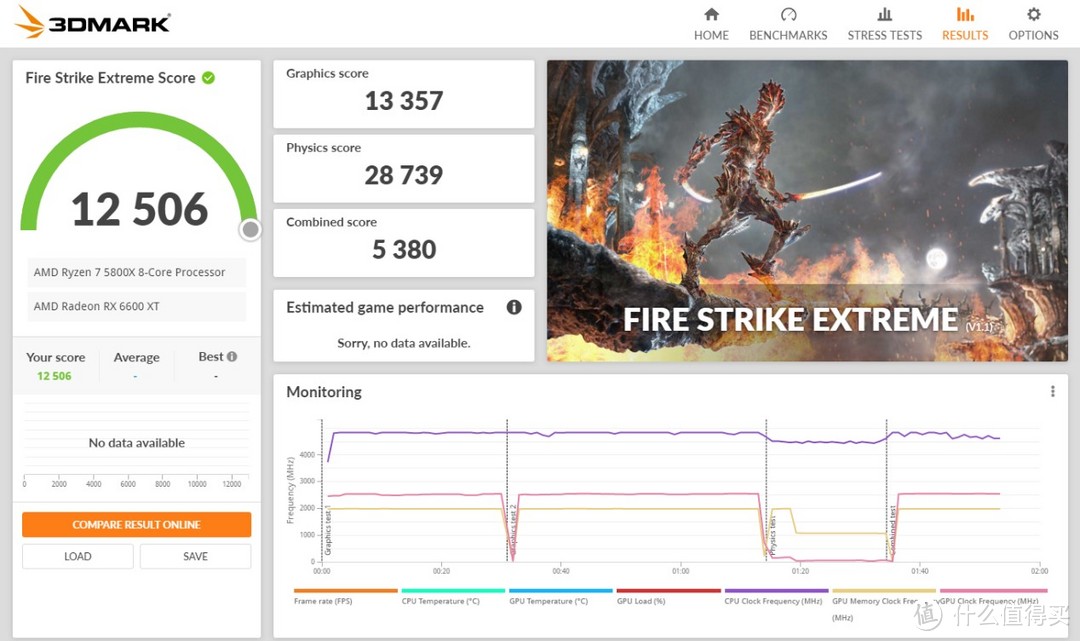Click the 3DMark logo
The image size is (1080, 641).
click(x=92, y=22)
